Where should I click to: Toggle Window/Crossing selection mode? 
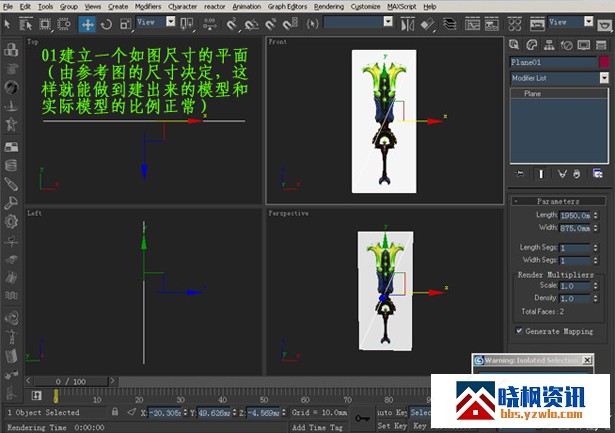tap(64, 24)
